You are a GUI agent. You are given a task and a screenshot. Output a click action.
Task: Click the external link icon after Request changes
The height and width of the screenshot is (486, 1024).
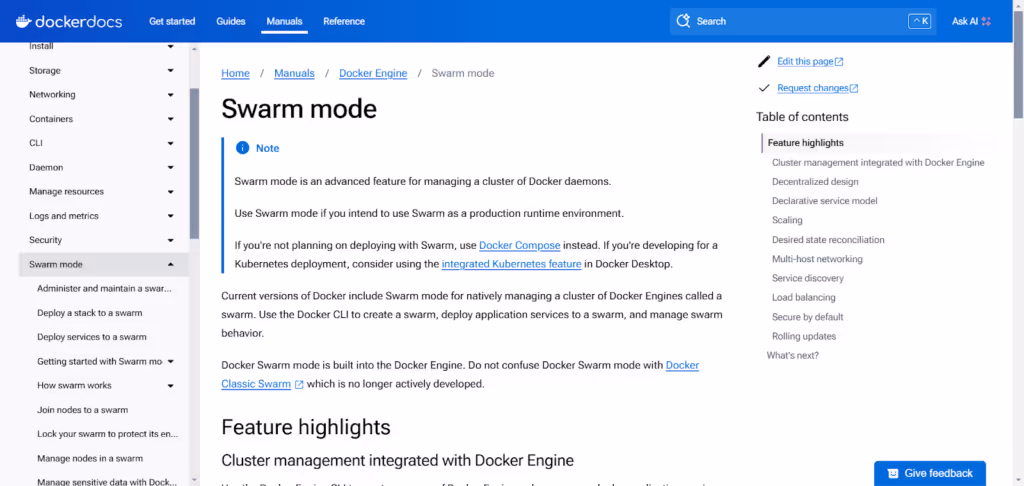tap(854, 88)
